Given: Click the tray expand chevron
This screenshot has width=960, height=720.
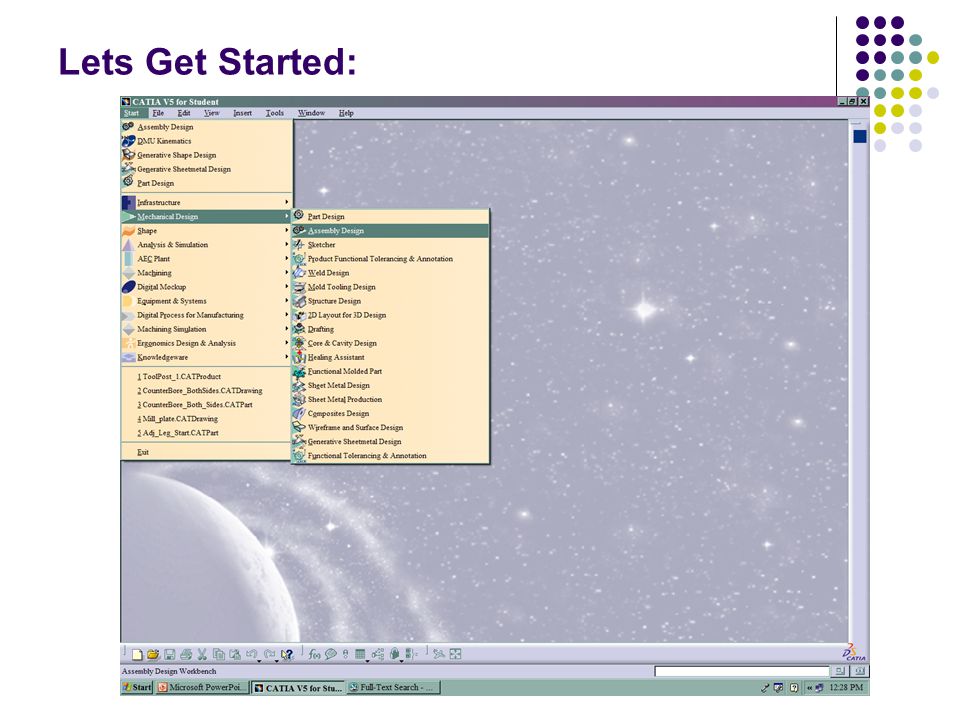Looking at the screenshot, I should (x=809, y=688).
